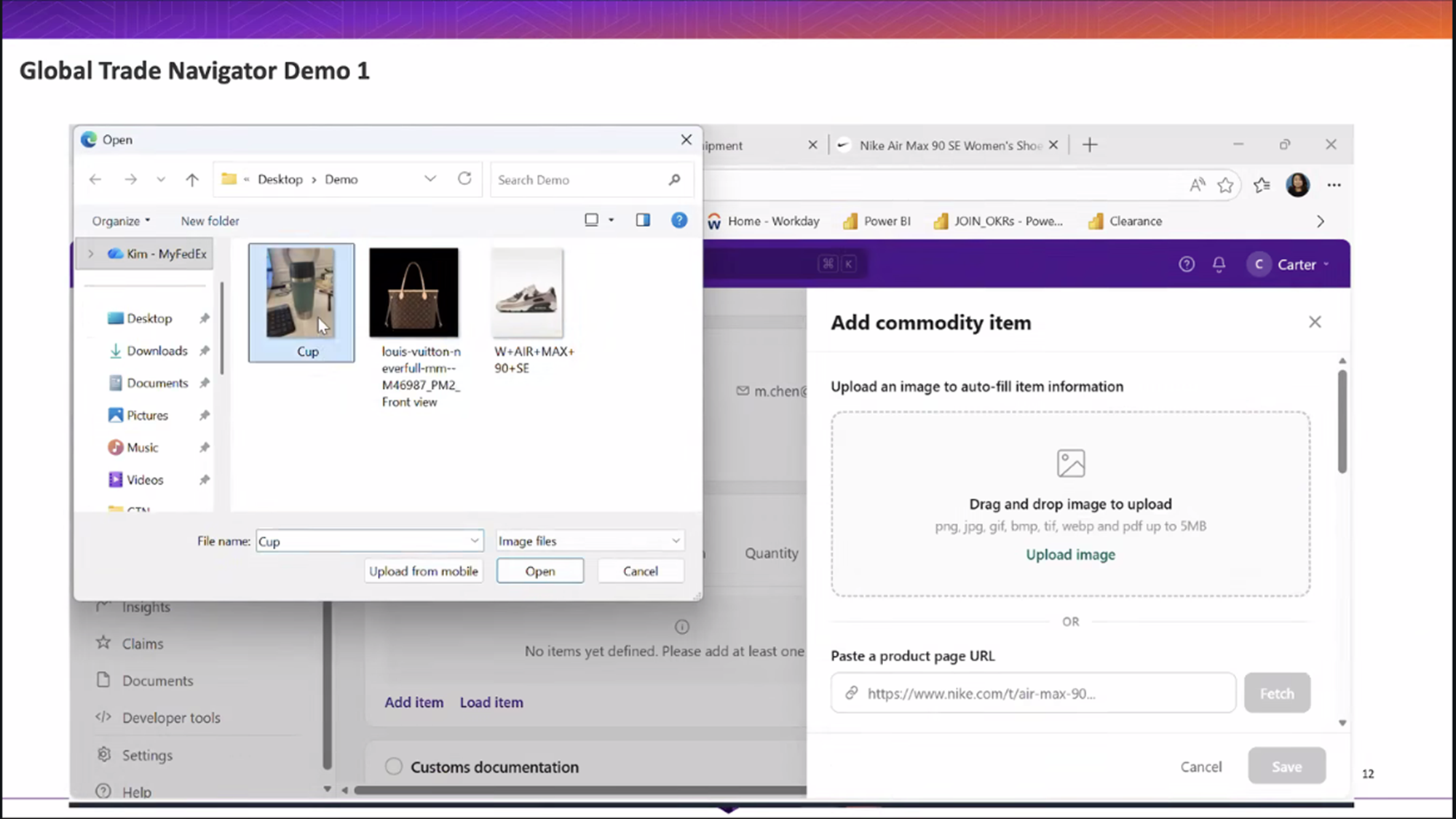
Task: Show more bookmarks chevron
Action: [1321, 221]
